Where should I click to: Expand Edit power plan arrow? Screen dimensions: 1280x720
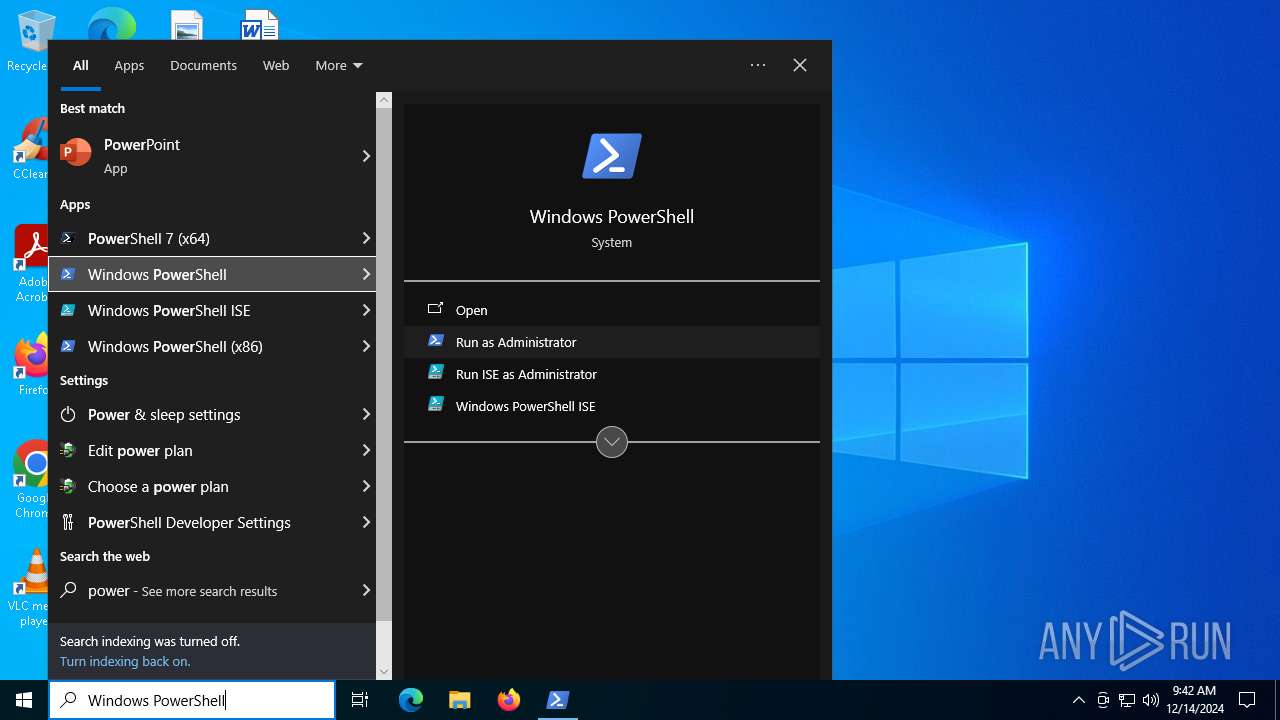pos(366,450)
